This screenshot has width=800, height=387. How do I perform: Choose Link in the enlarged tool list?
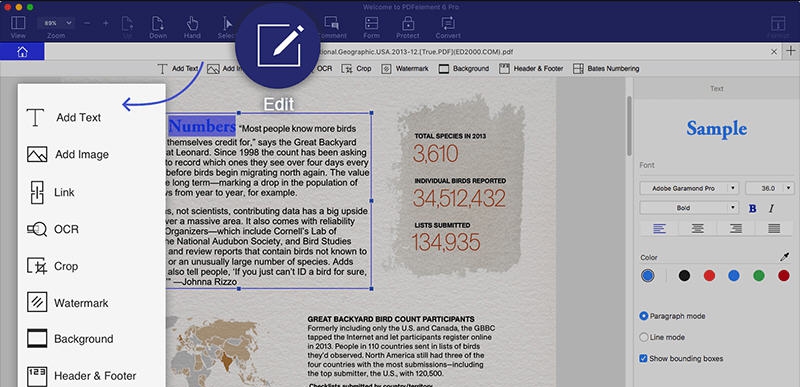(52, 192)
